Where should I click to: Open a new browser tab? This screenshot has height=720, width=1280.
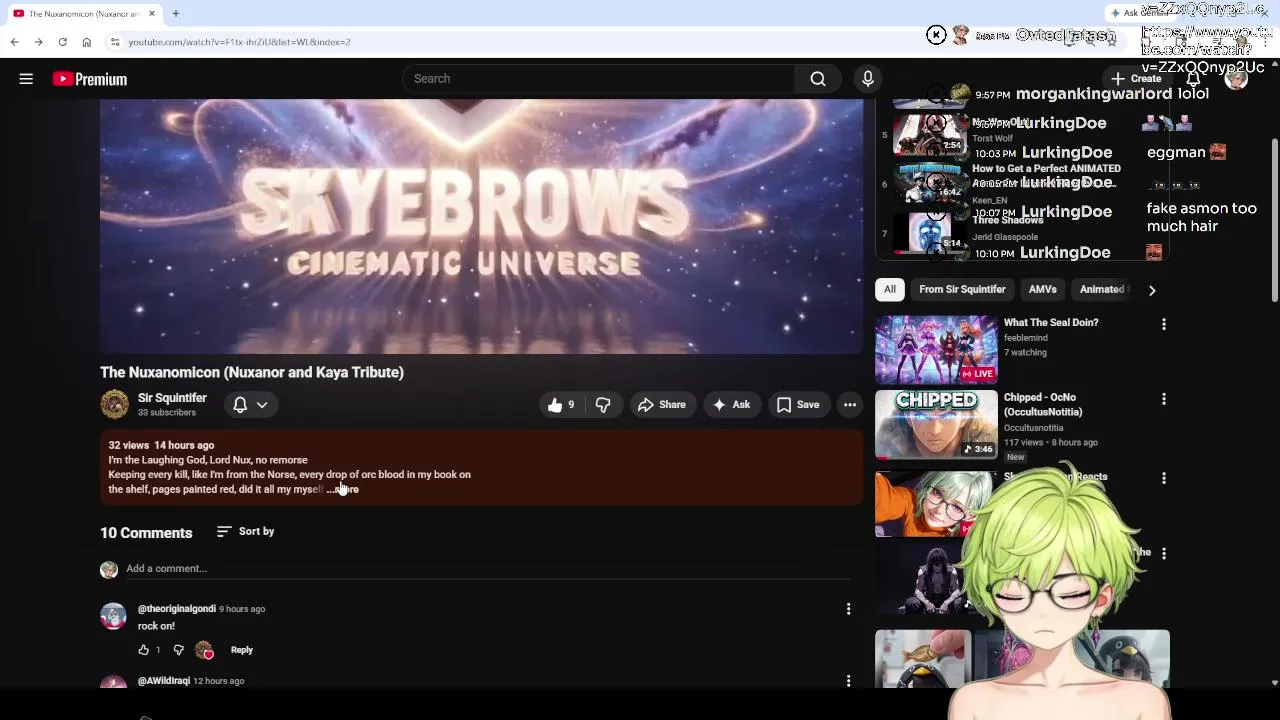tap(175, 13)
